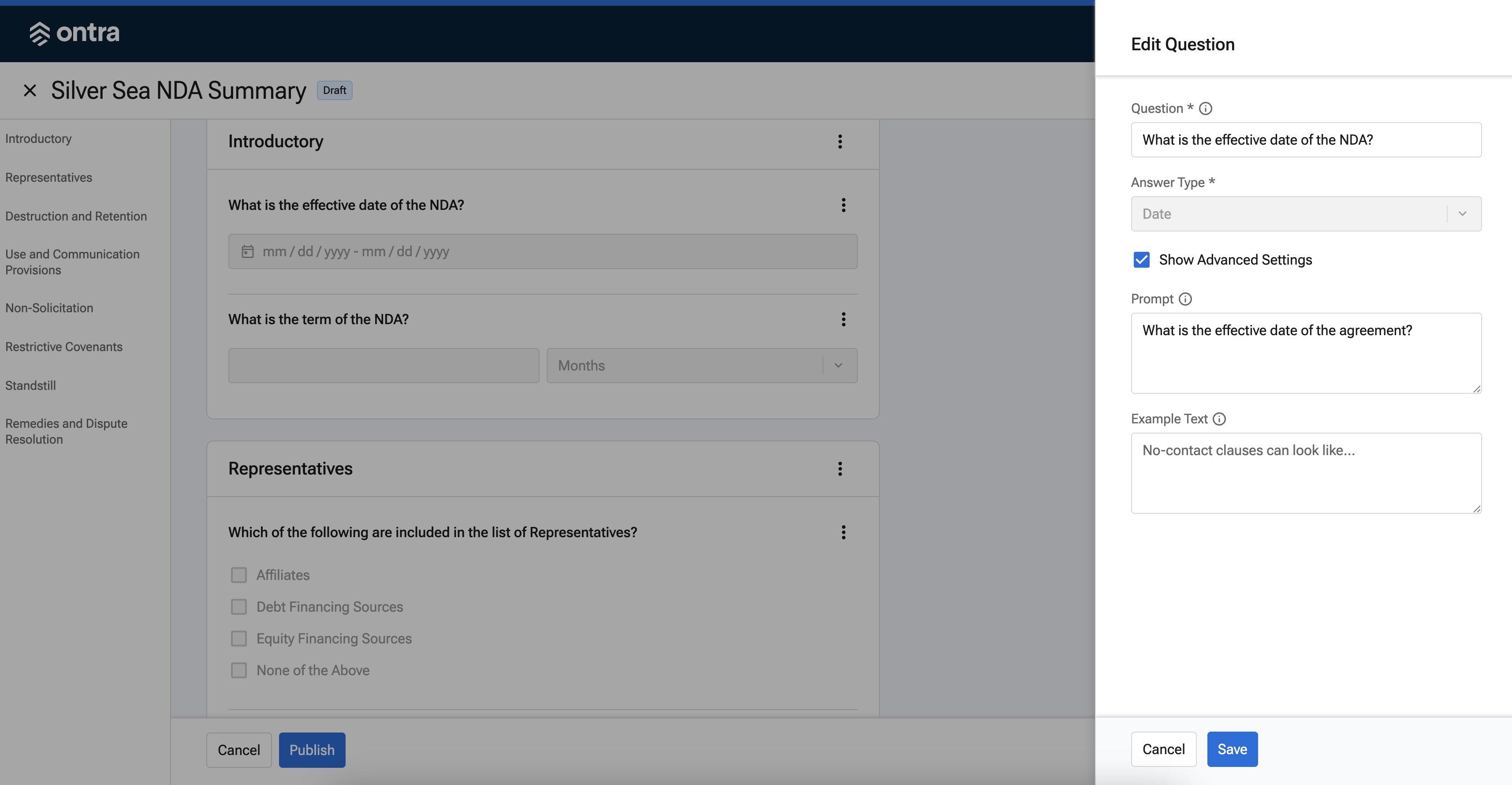Open options for the effective date question
This screenshot has width=1512, height=785.
(843, 205)
